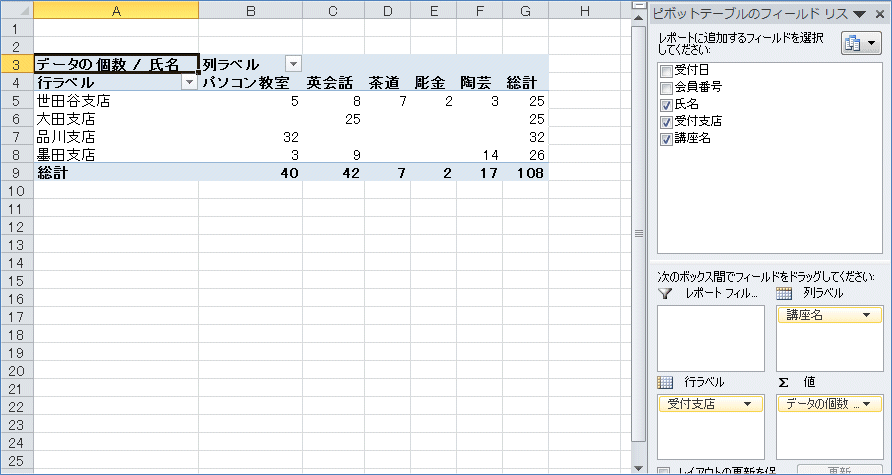Click cell データの個数 / 氏名
Image resolution: width=892 pixels, height=475 pixels.
(116, 64)
